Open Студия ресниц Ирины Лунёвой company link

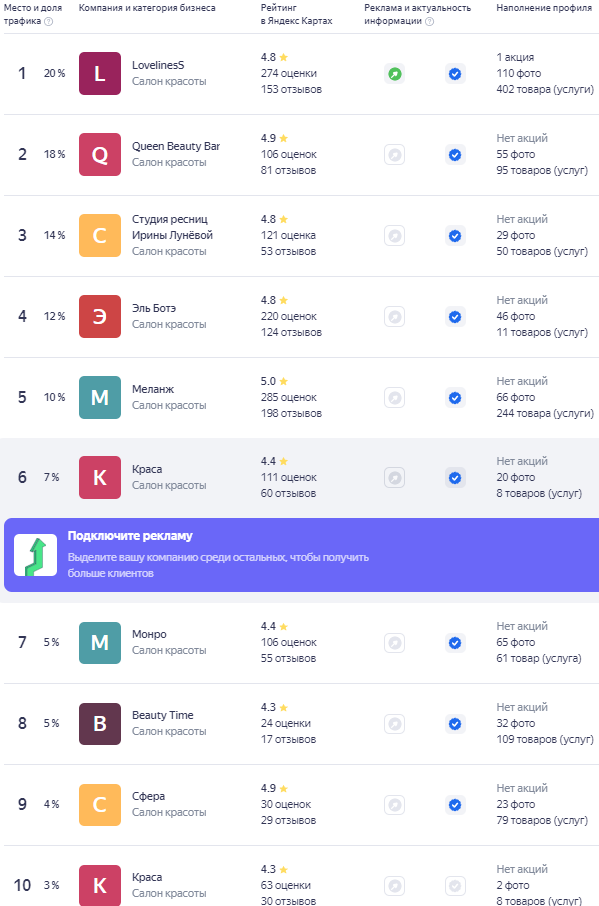pyautogui.click(x=172, y=227)
